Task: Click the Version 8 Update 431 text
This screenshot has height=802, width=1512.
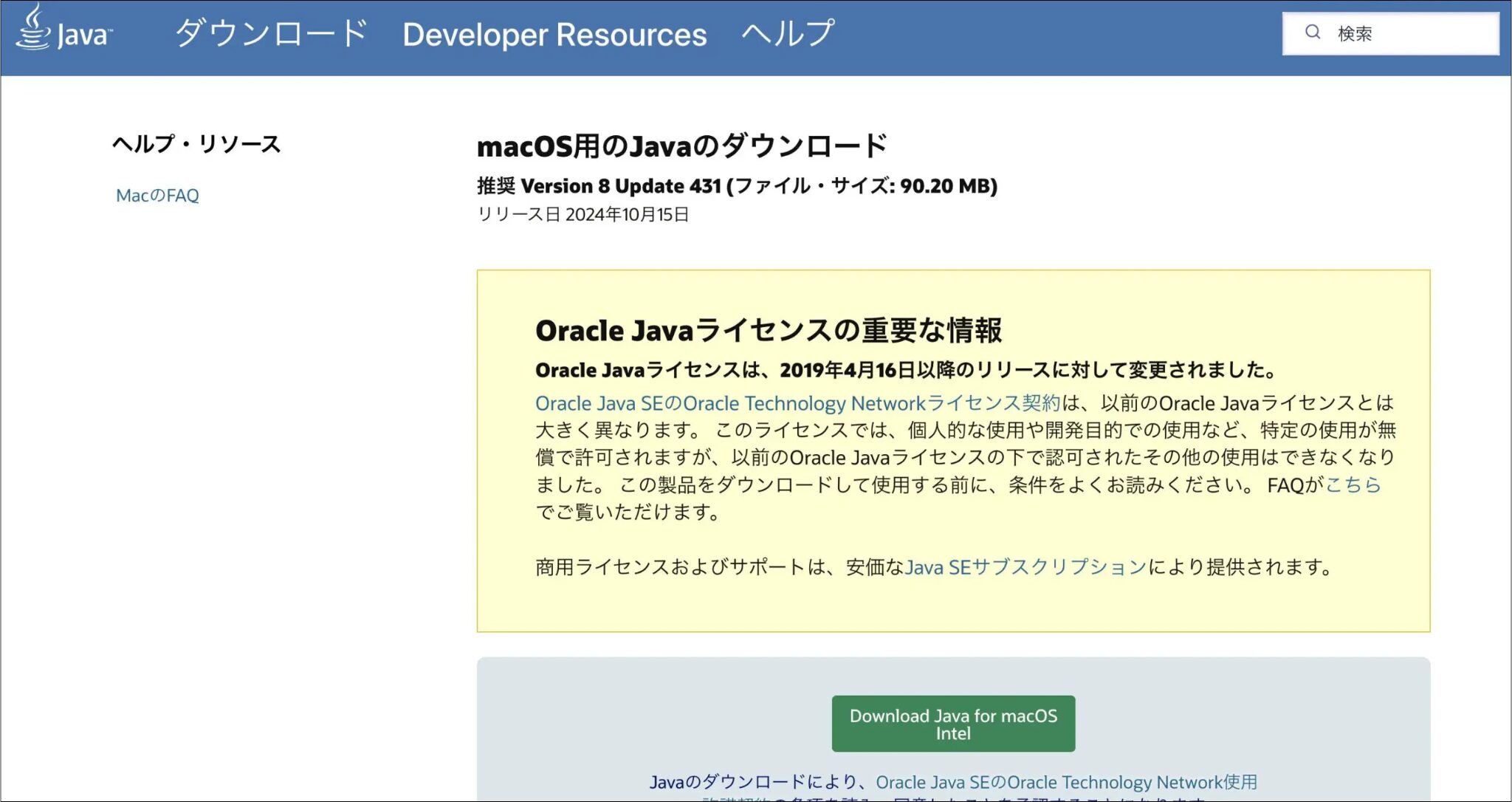Action: click(x=620, y=186)
